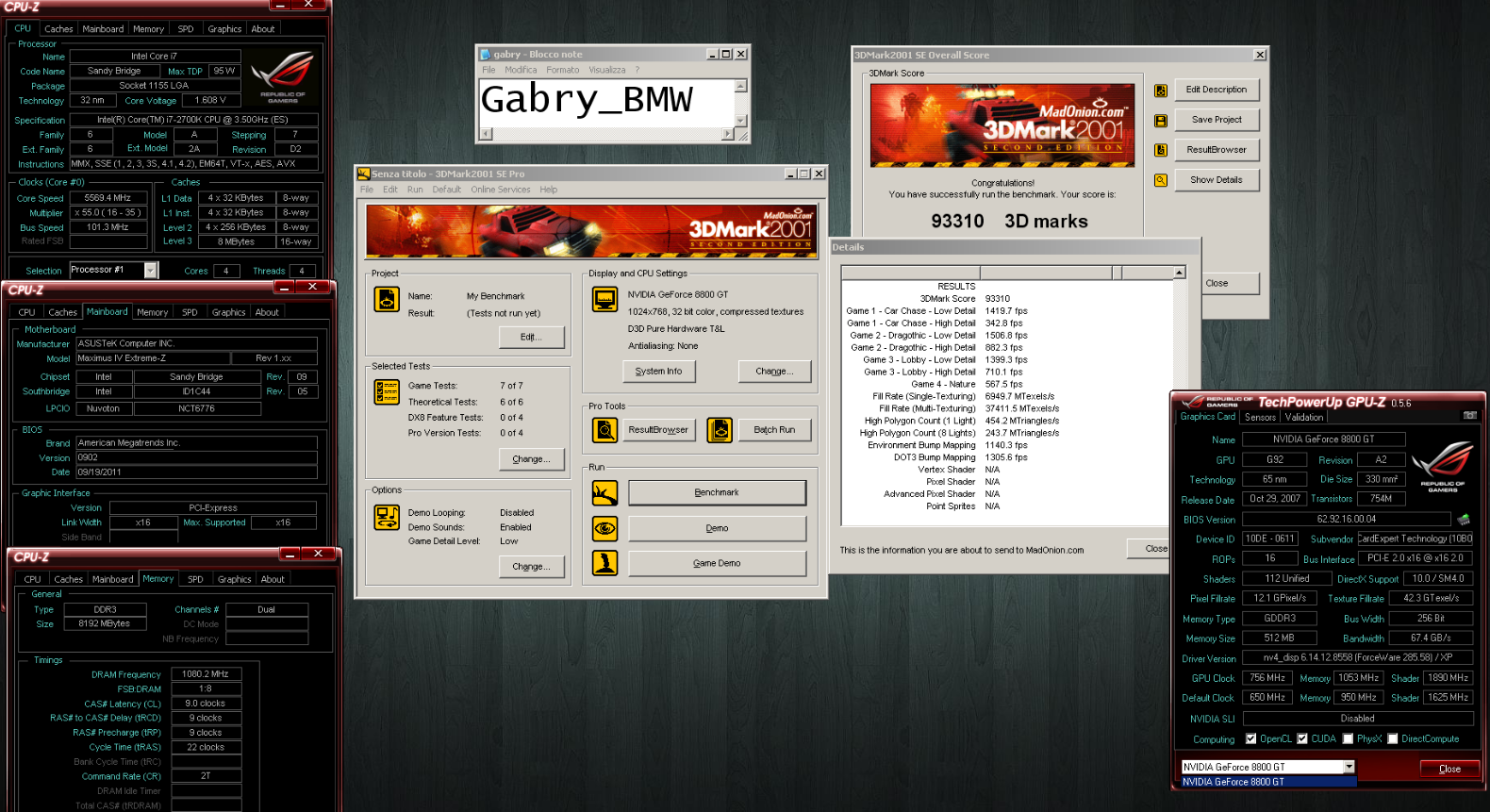Open the Formato menu in notepad
1490x812 pixels.
[x=563, y=70]
